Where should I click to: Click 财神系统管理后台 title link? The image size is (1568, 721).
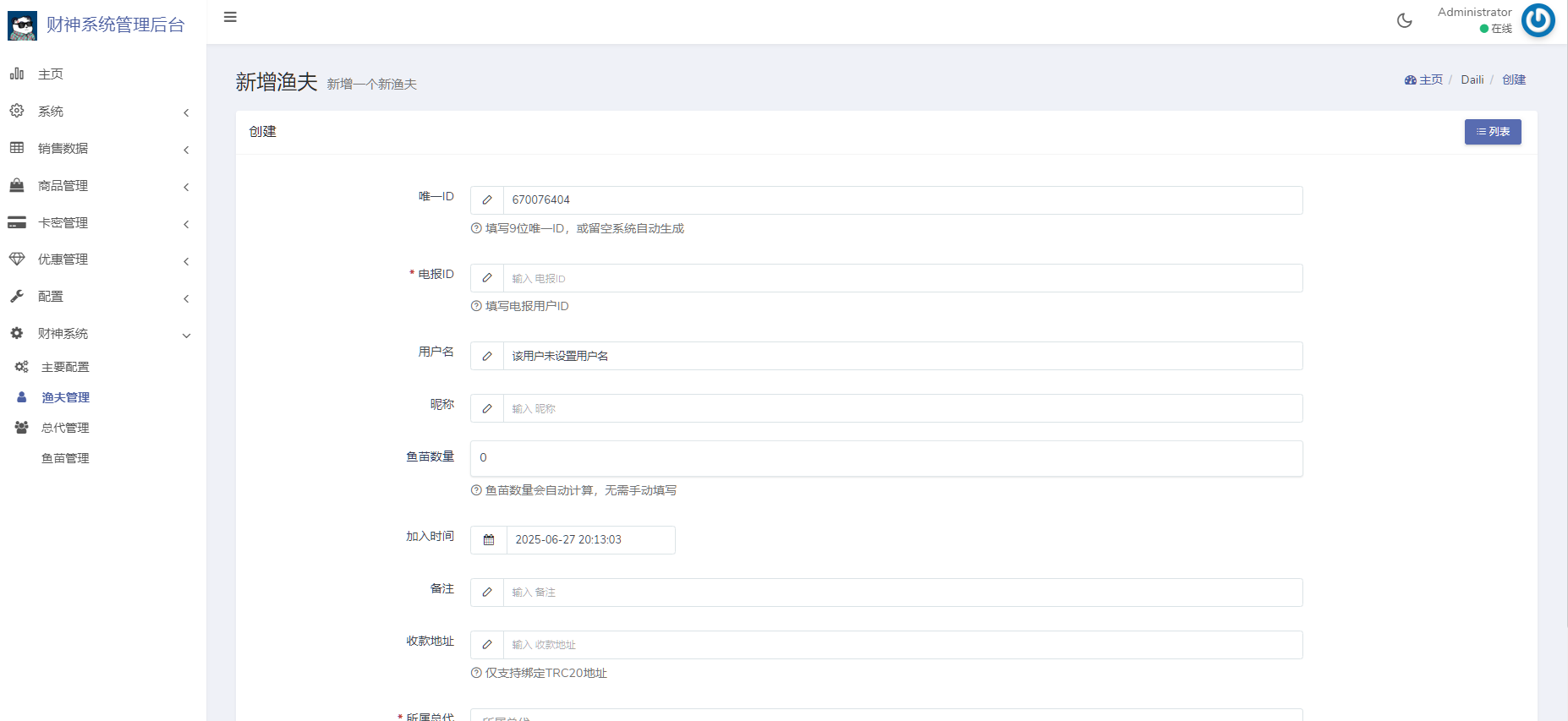pos(115,25)
